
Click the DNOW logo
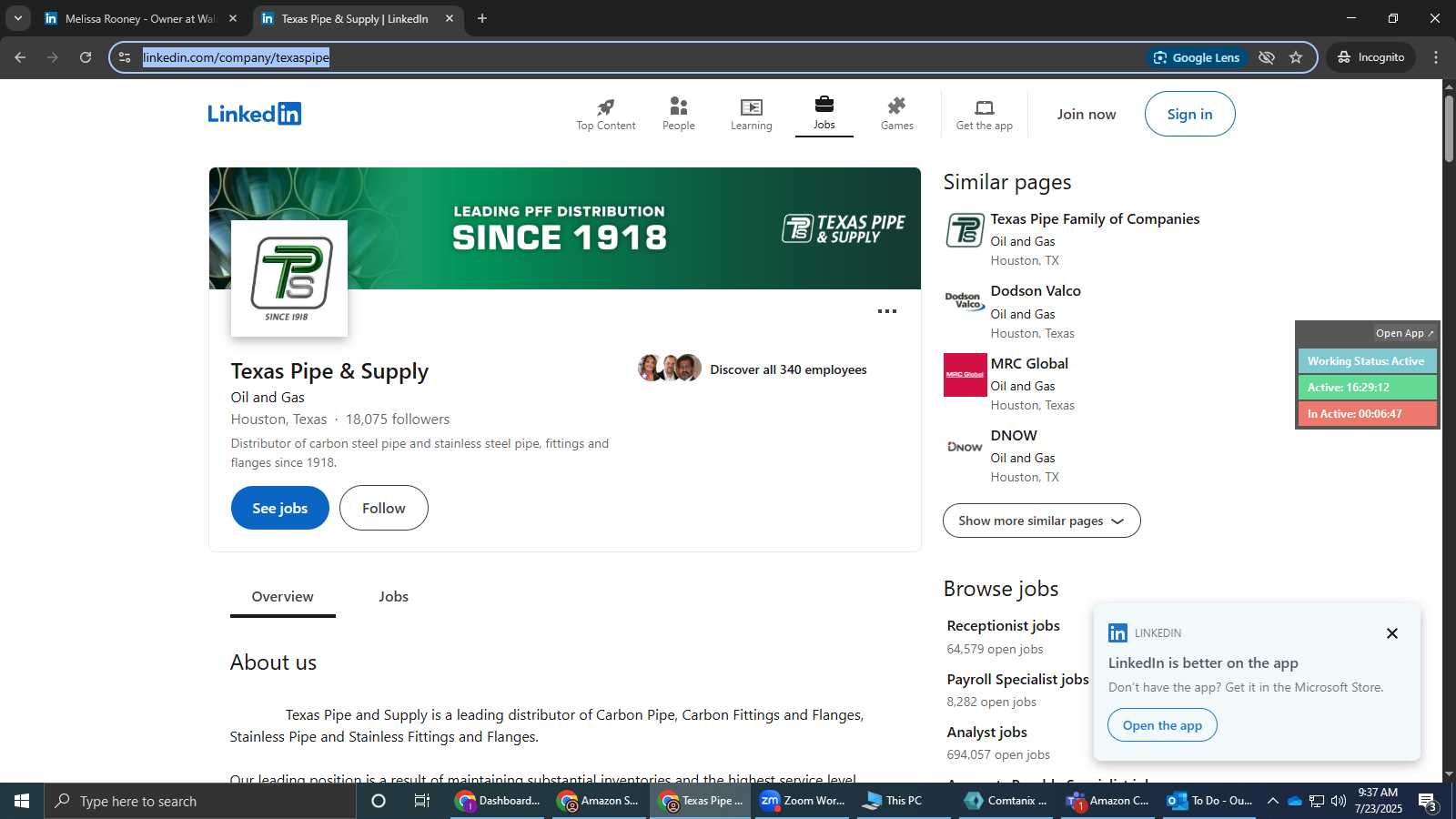(x=965, y=447)
